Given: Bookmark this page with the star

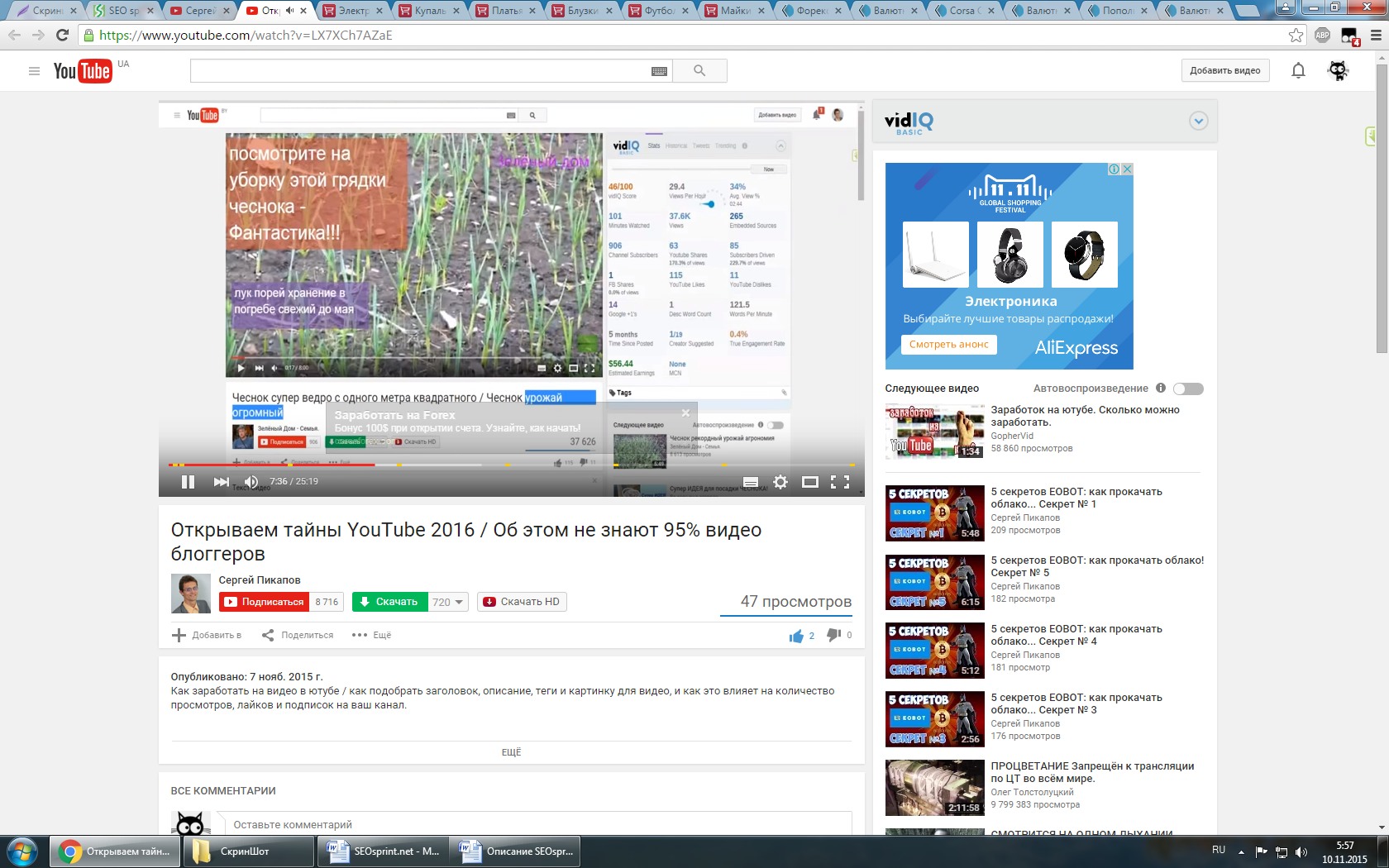Looking at the screenshot, I should pyautogui.click(x=1296, y=35).
